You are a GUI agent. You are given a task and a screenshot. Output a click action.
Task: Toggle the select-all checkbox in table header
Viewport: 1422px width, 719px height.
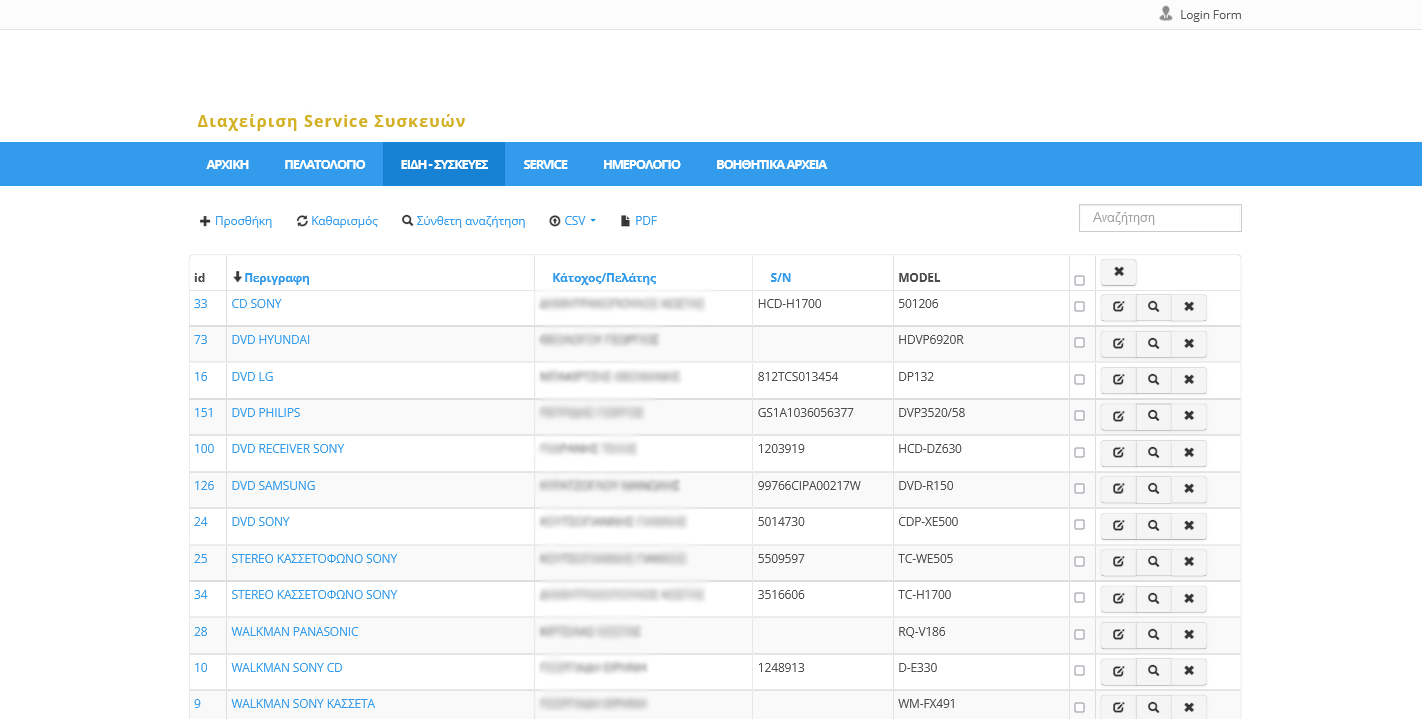coord(1079,281)
